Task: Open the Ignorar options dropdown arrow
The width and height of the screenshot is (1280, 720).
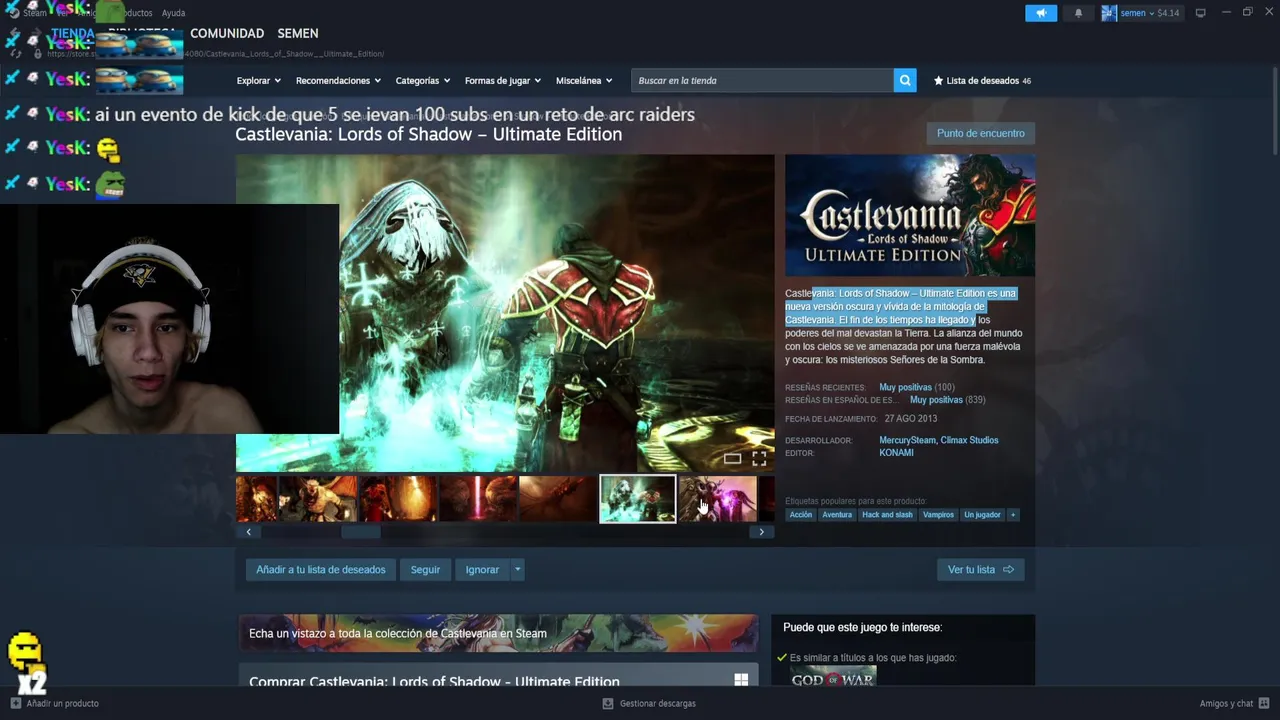Action: (517, 570)
